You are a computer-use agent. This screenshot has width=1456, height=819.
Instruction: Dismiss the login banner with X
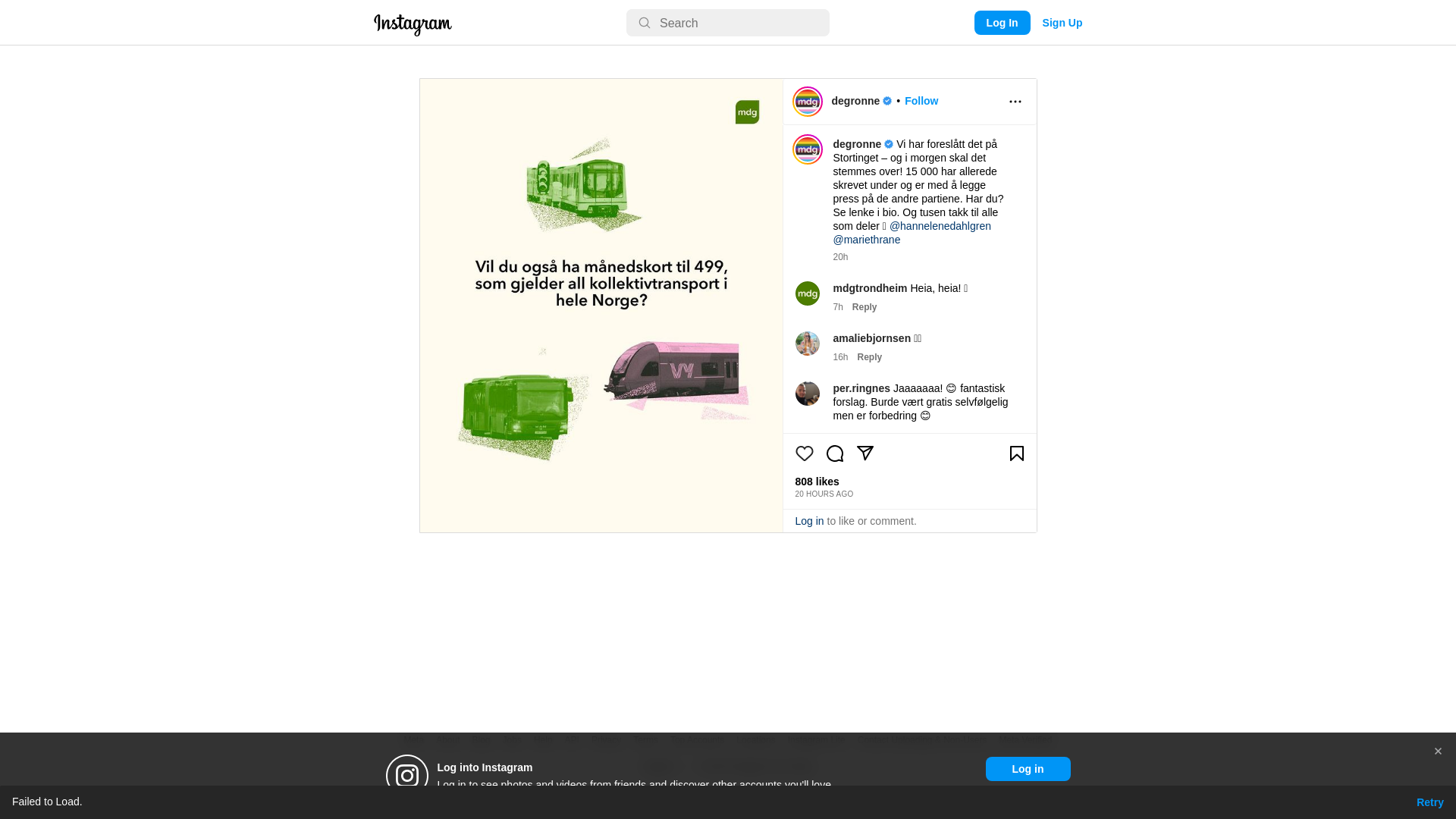point(1438,752)
